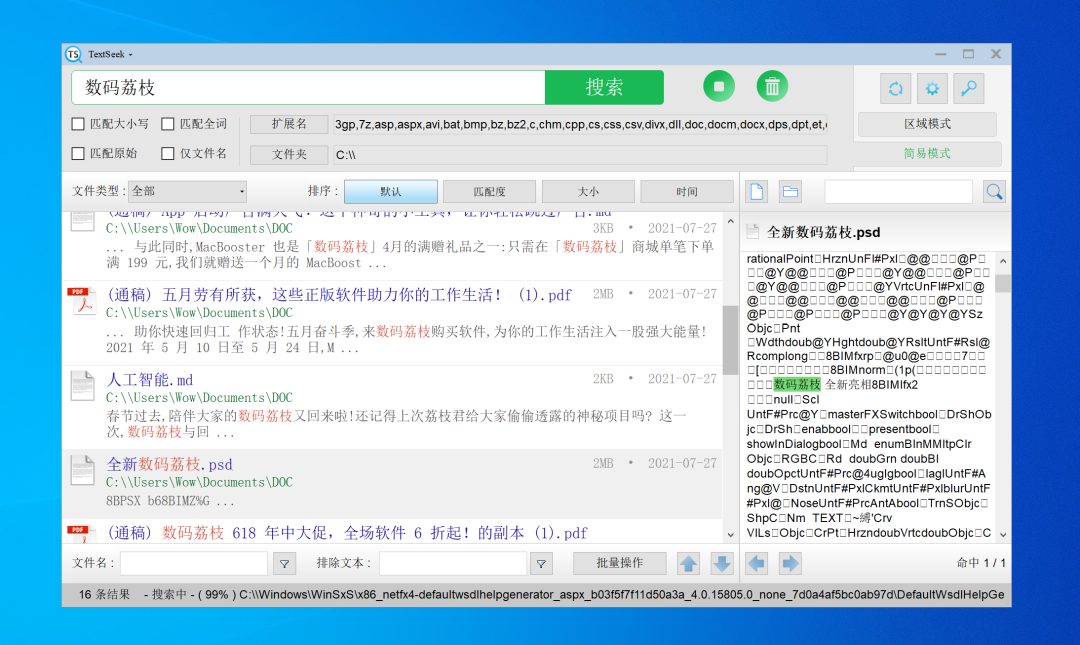The image size is (1080, 645).
Task: Click the 排除文本 filter funnel icon
Action: (541, 564)
